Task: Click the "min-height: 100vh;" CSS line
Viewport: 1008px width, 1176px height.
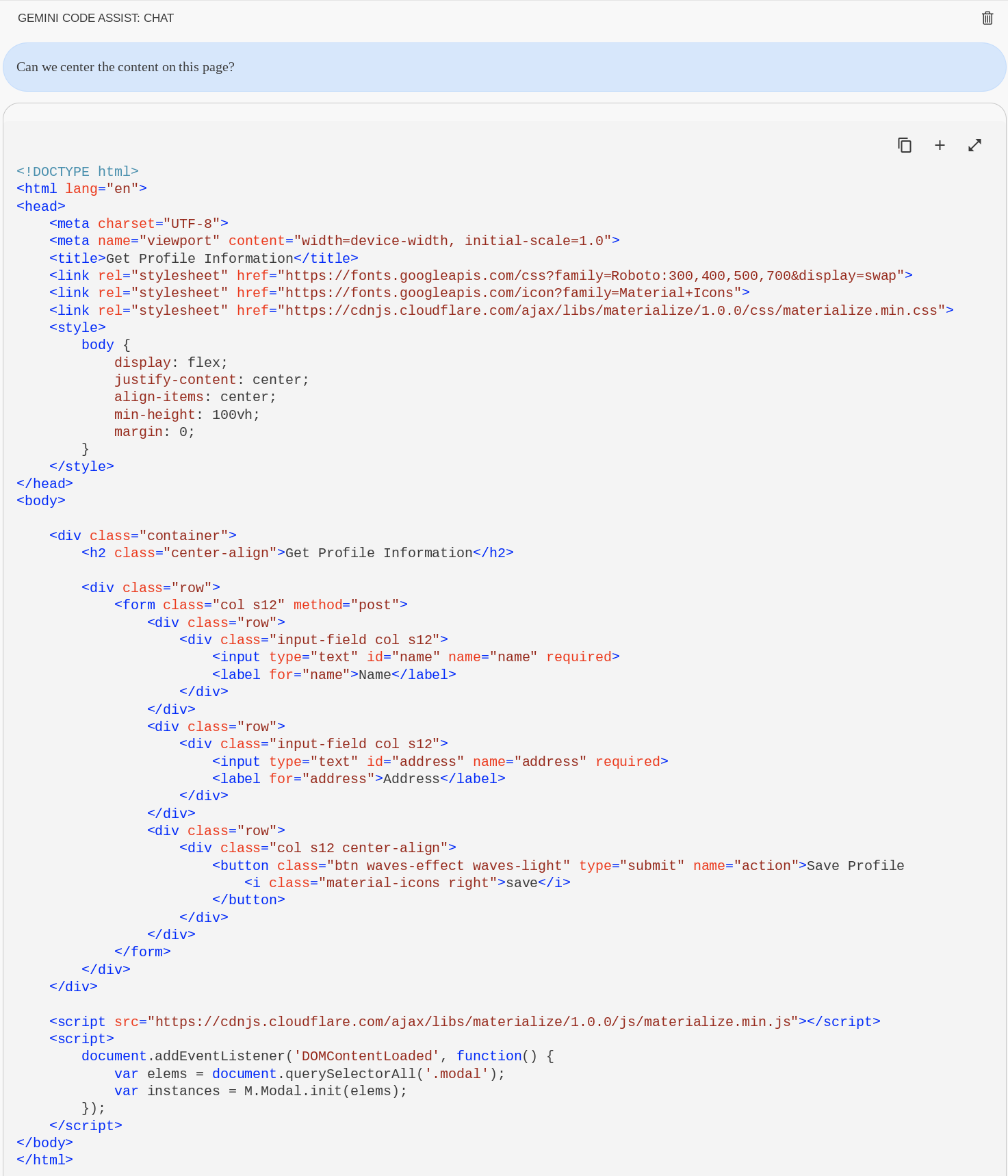Action: click(x=186, y=415)
